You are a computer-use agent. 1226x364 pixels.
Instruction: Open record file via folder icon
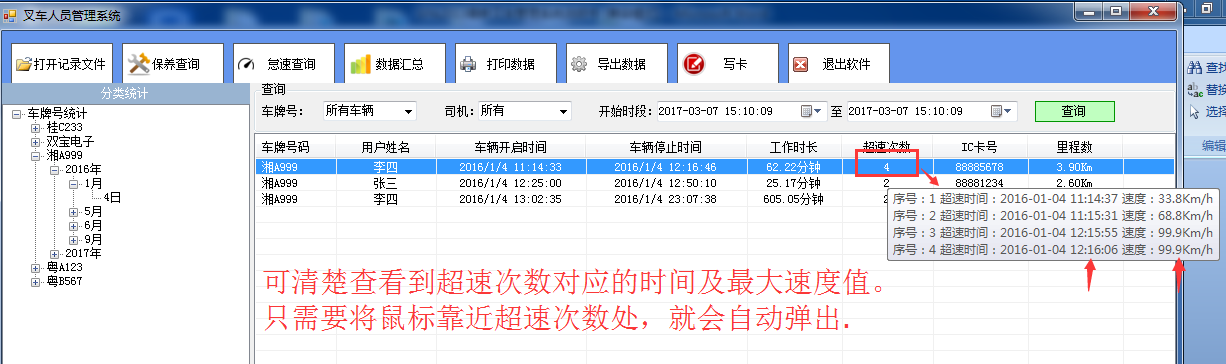click(x=24, y=64)
